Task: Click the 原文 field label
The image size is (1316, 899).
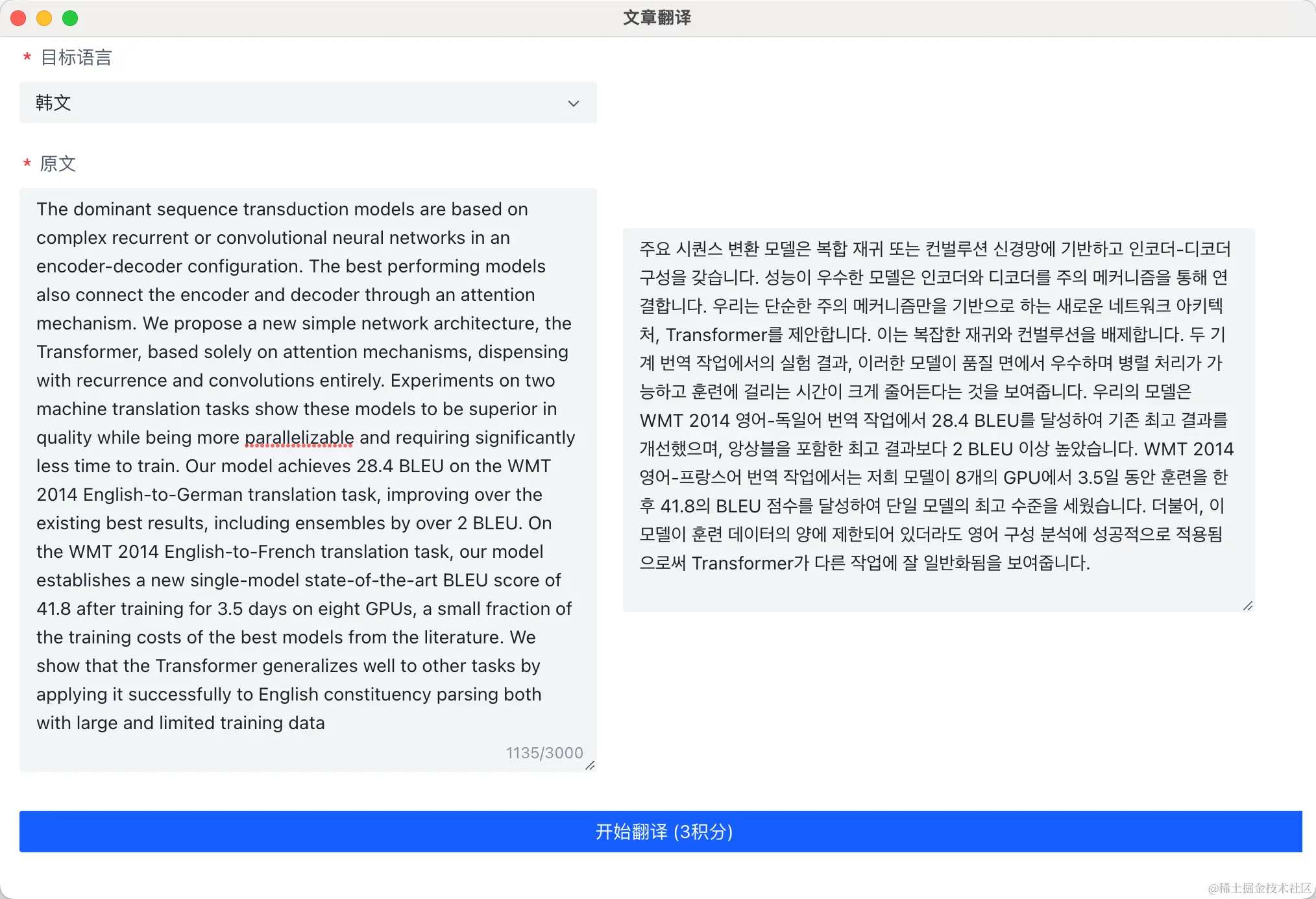Action: tap(58, 163)
